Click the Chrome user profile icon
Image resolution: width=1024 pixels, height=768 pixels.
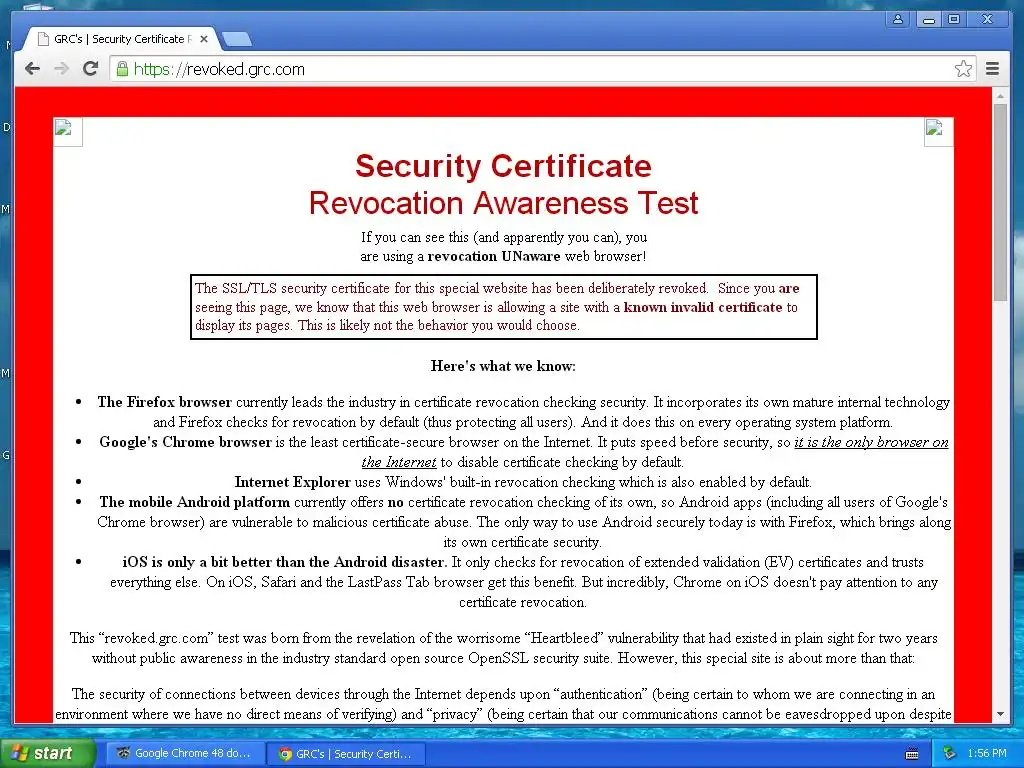pyautogui.click(x=898, y=19)
